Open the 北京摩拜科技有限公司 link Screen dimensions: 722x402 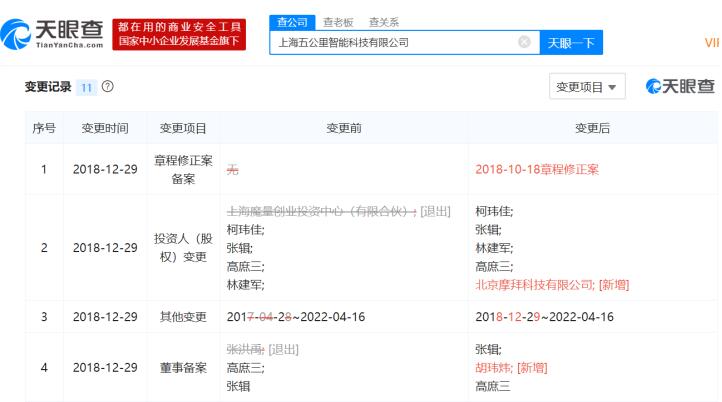click(534, 284)
